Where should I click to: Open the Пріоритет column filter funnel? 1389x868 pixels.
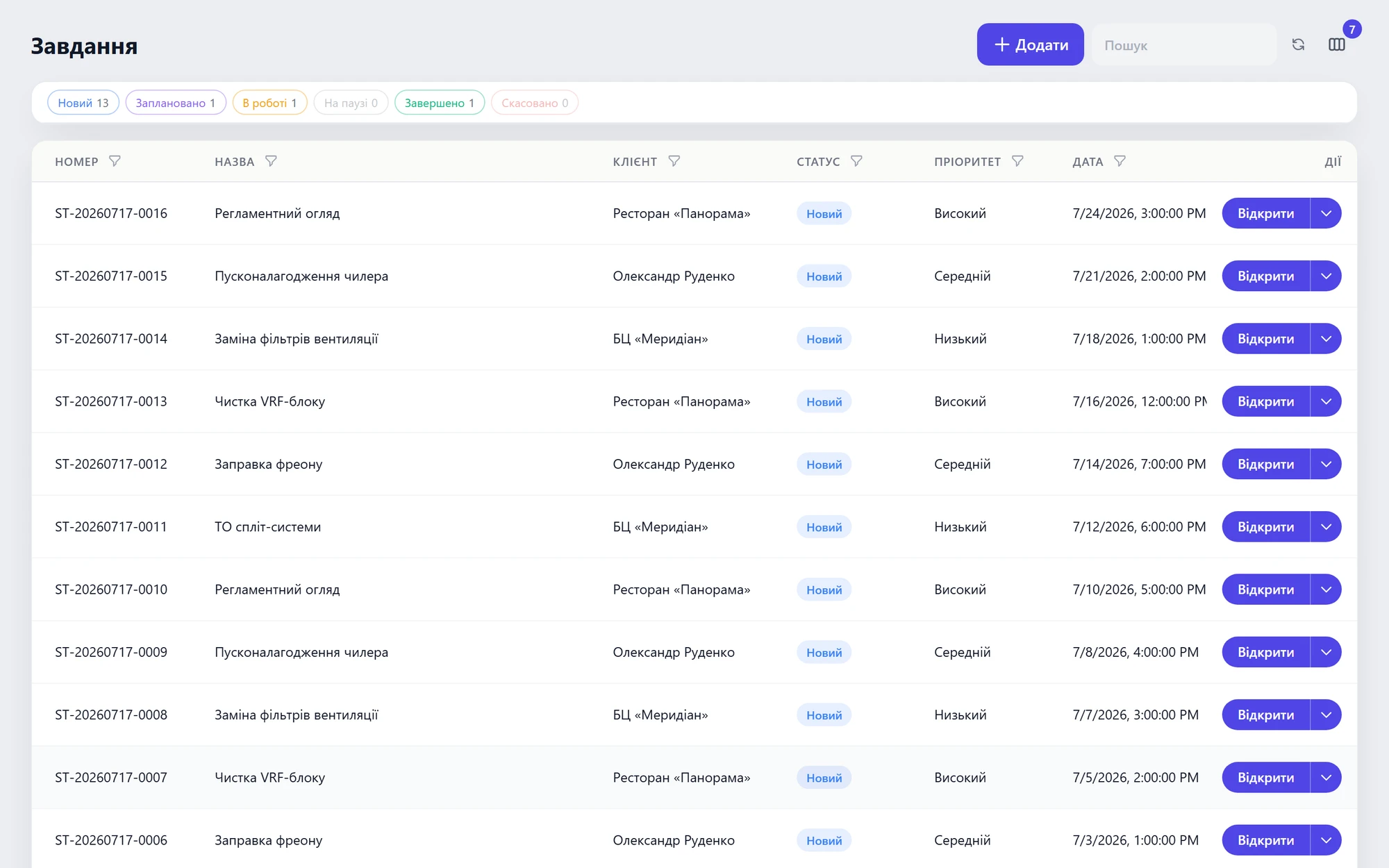(1017, 161)
